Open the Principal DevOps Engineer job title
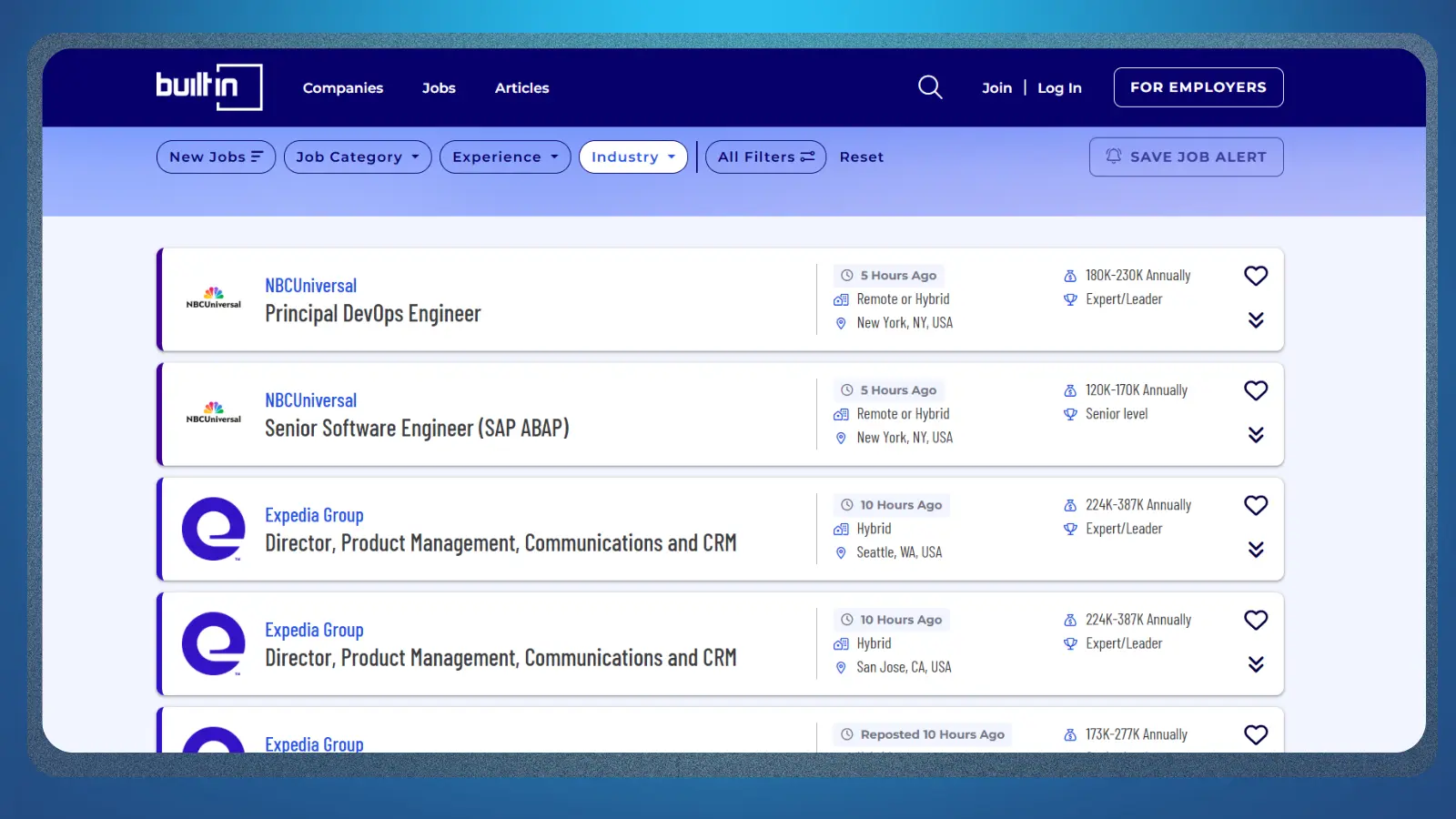This screenshot has width=1456, height=819. 373,314
